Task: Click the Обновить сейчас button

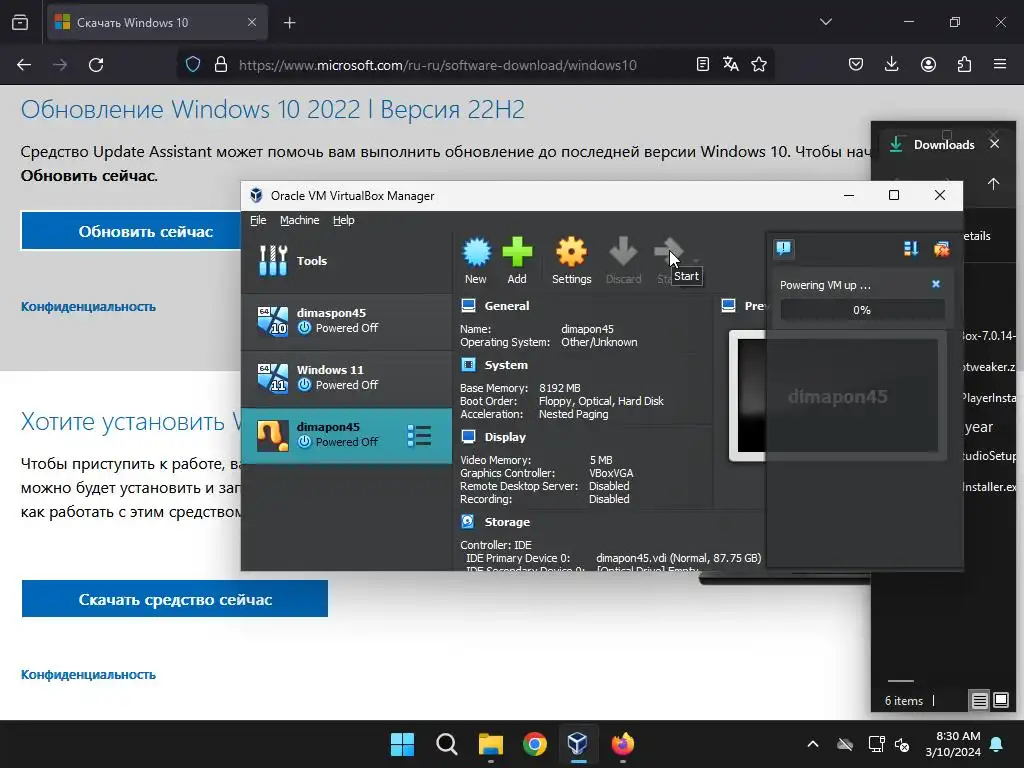Action: [x=131, y=231]
